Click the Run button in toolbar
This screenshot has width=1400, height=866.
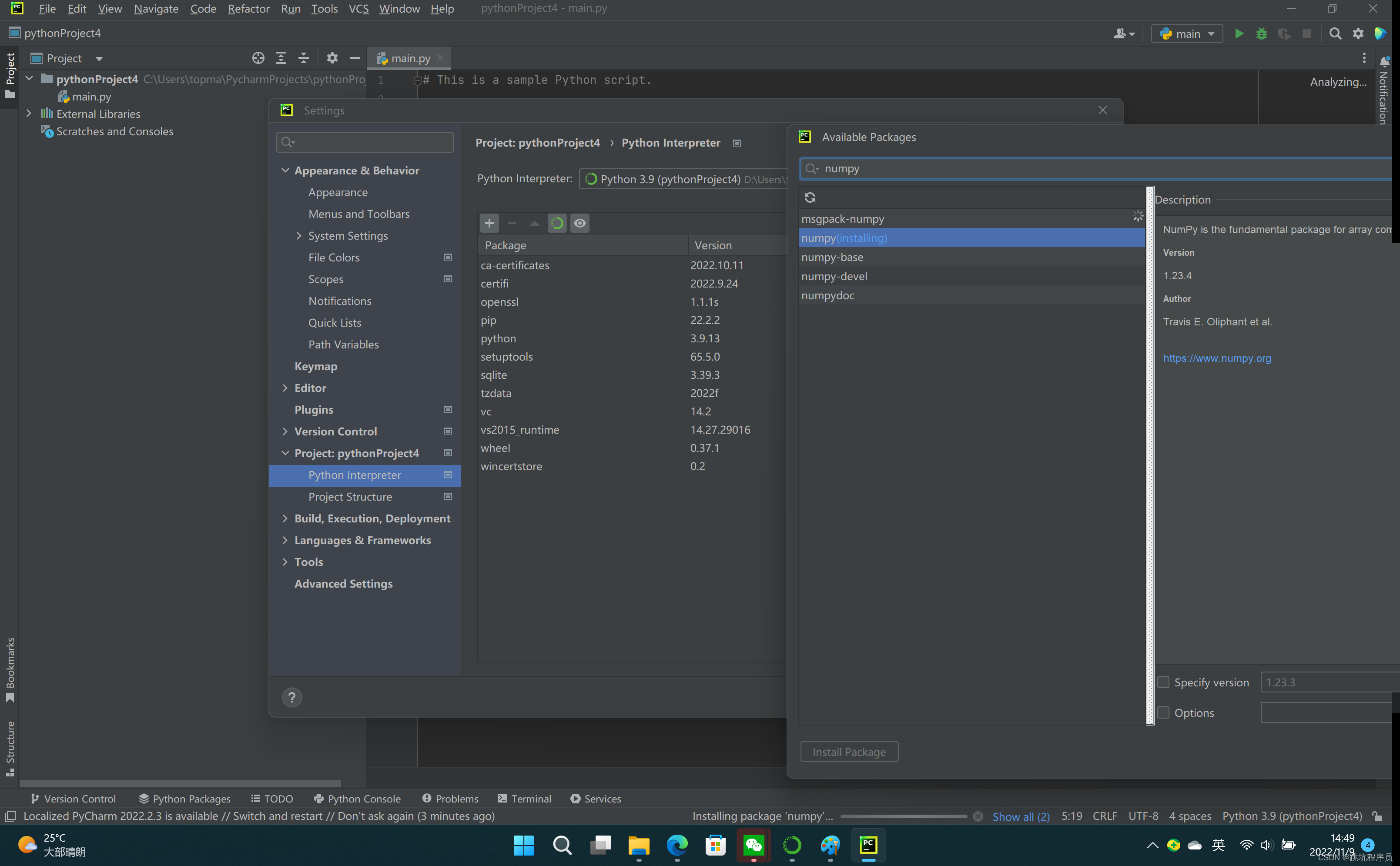click(1239, 34)
